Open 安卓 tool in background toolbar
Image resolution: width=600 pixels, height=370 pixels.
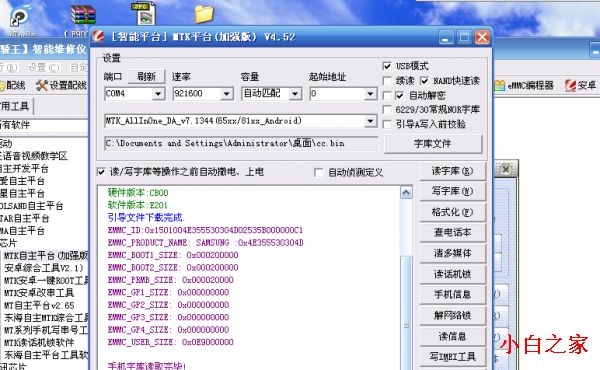[580, 85]
